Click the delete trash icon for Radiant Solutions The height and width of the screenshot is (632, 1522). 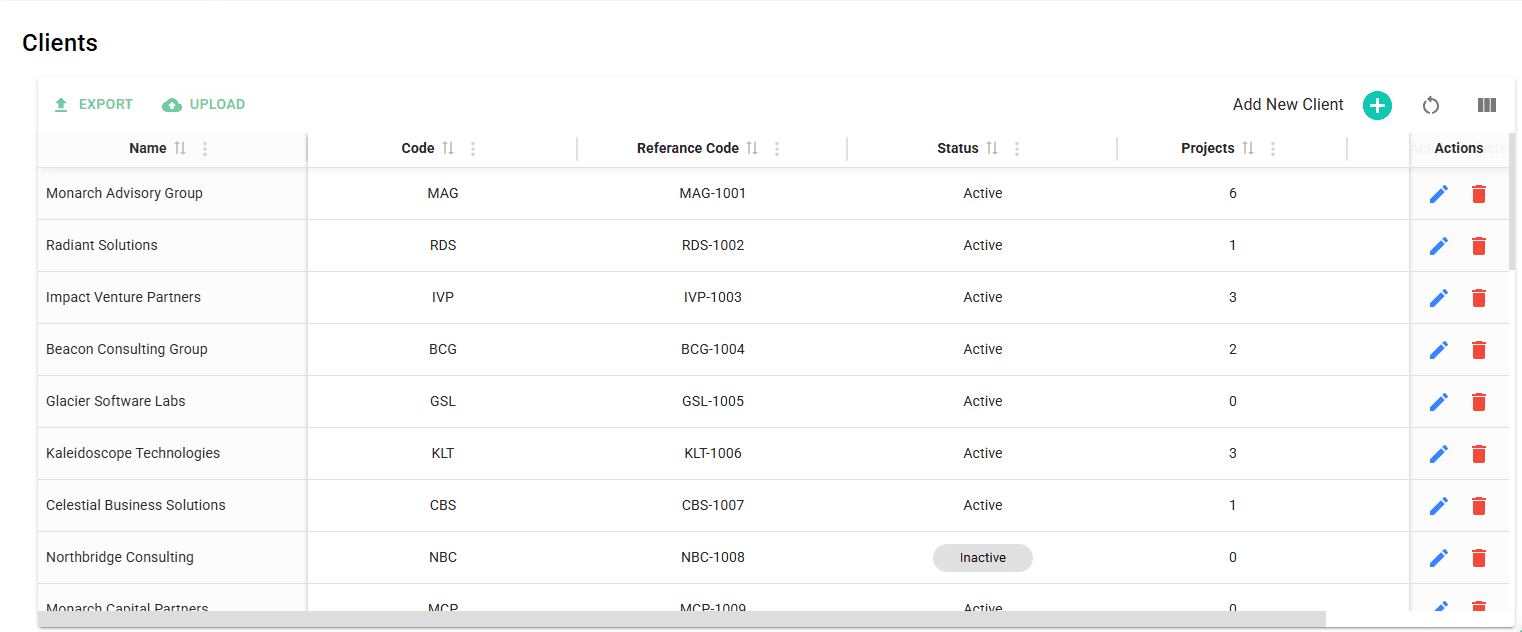[x=1479, y=245]
